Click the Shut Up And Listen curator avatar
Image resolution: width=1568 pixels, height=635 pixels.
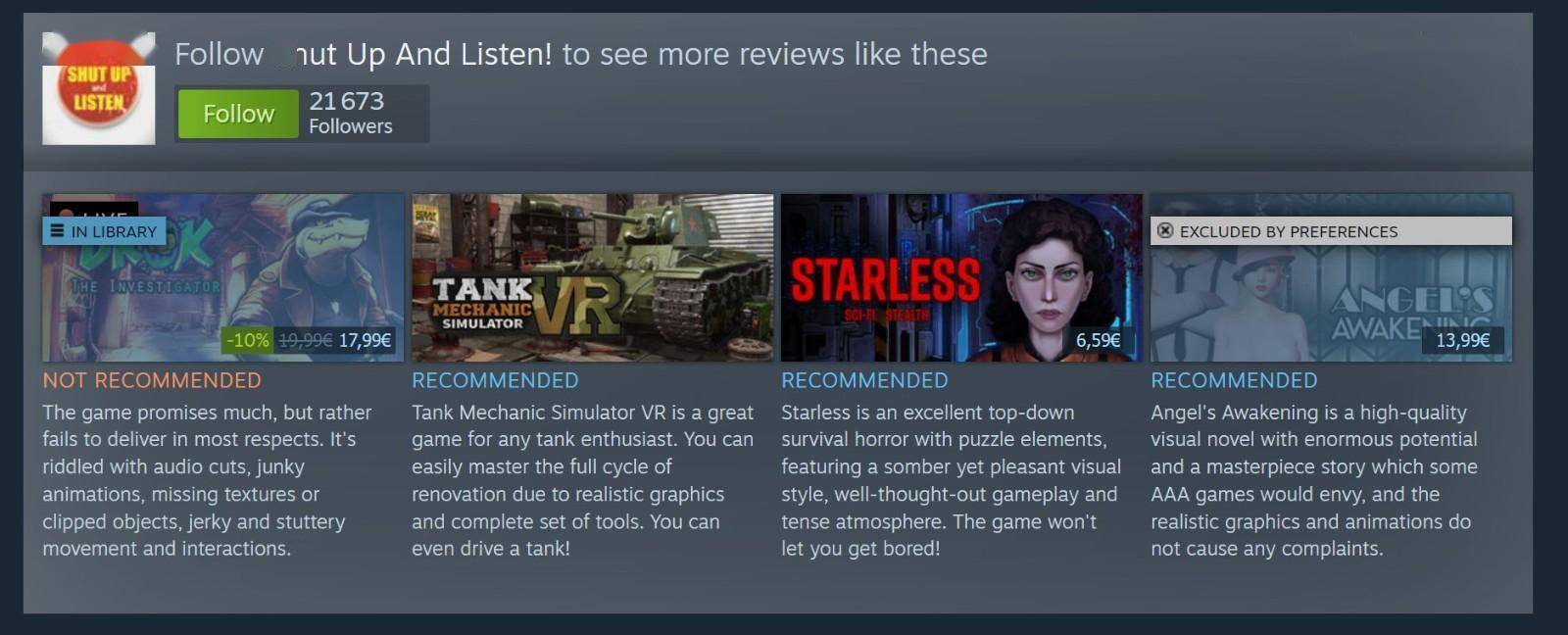coord(98,88)
